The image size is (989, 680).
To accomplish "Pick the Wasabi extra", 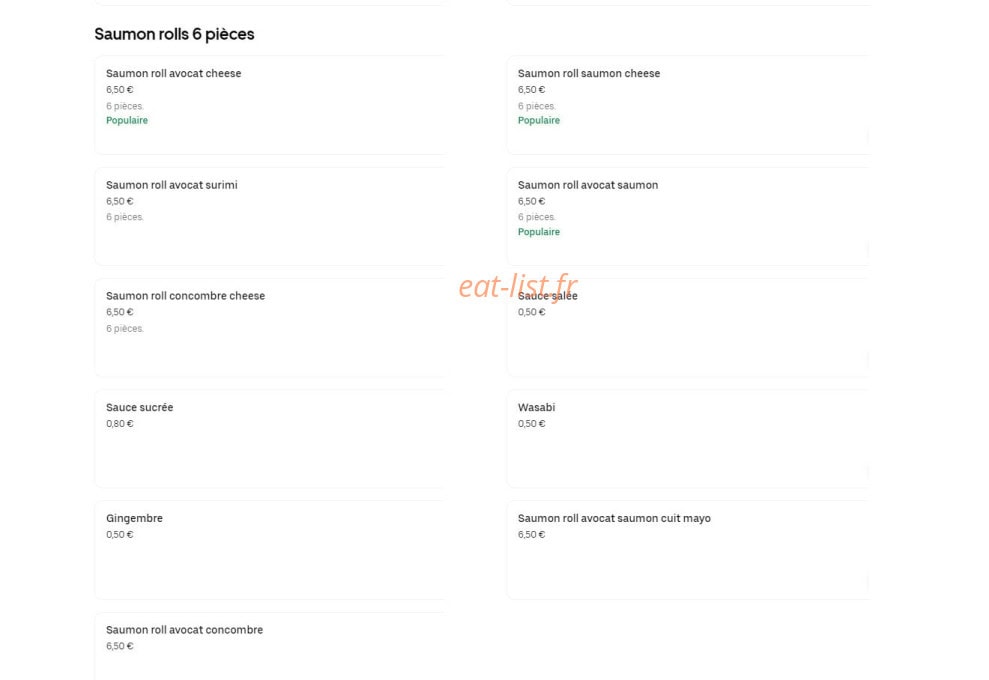I will tap(688, 439).
